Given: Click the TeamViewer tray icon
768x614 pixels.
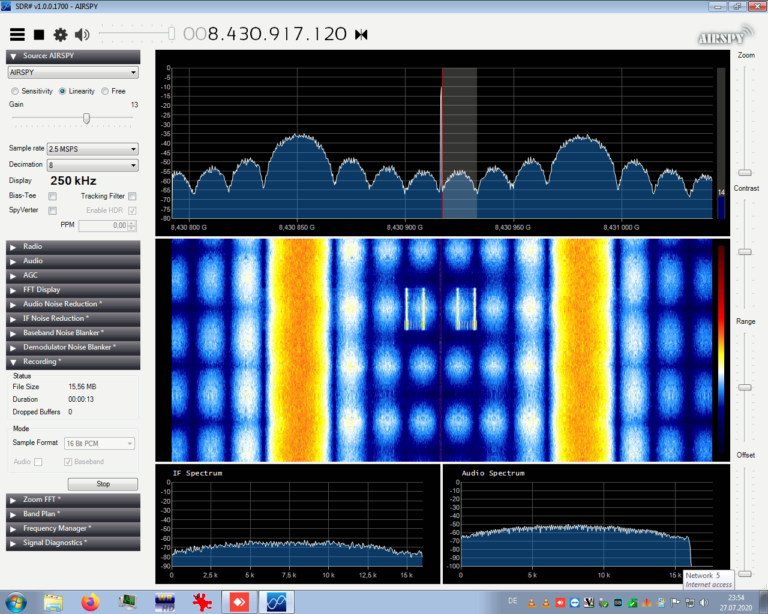Looking at the screenshot, I should tap(575, 603).
